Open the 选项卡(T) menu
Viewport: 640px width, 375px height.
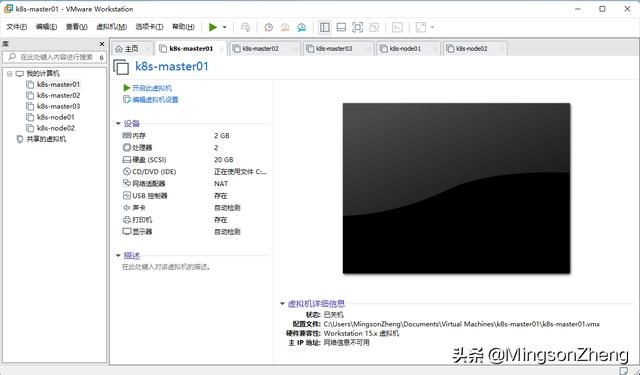[x=149, y=27]
